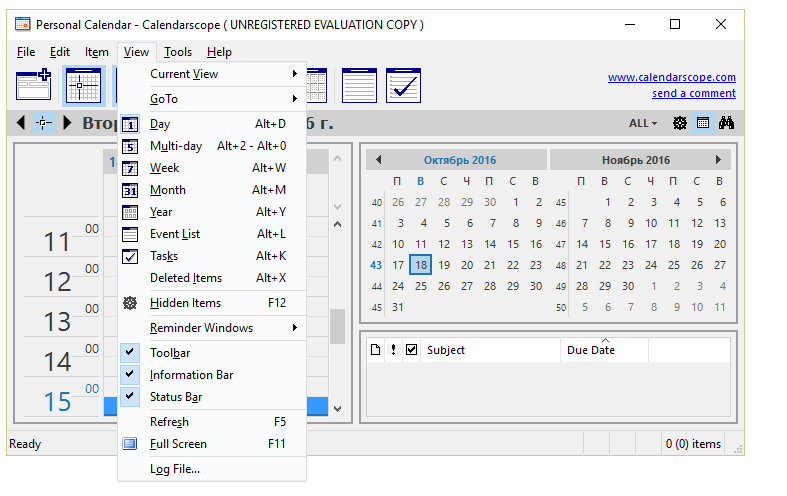Toggle Toolbar visibility in View menu
The height and width of the screenshot is (496, 787).
click(x=170, y=353)
